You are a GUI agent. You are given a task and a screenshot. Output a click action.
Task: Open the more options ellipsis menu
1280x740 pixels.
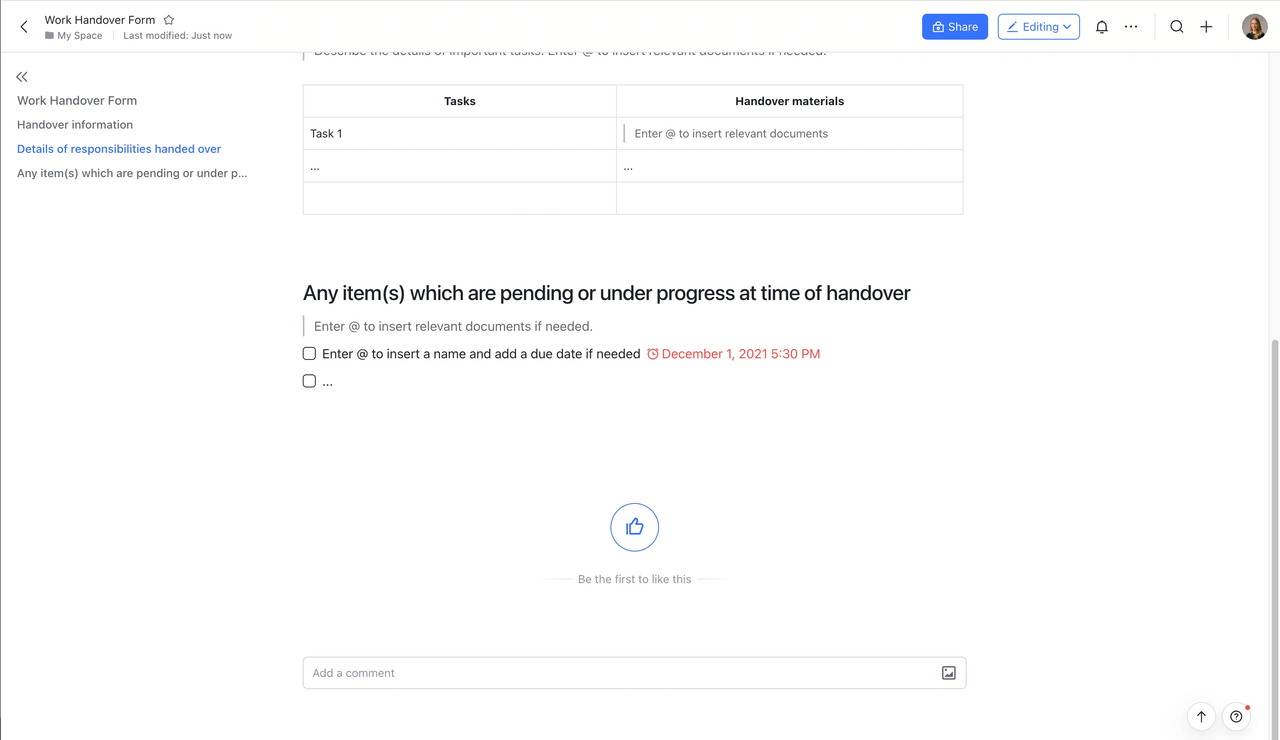[x=1131, y=27]
